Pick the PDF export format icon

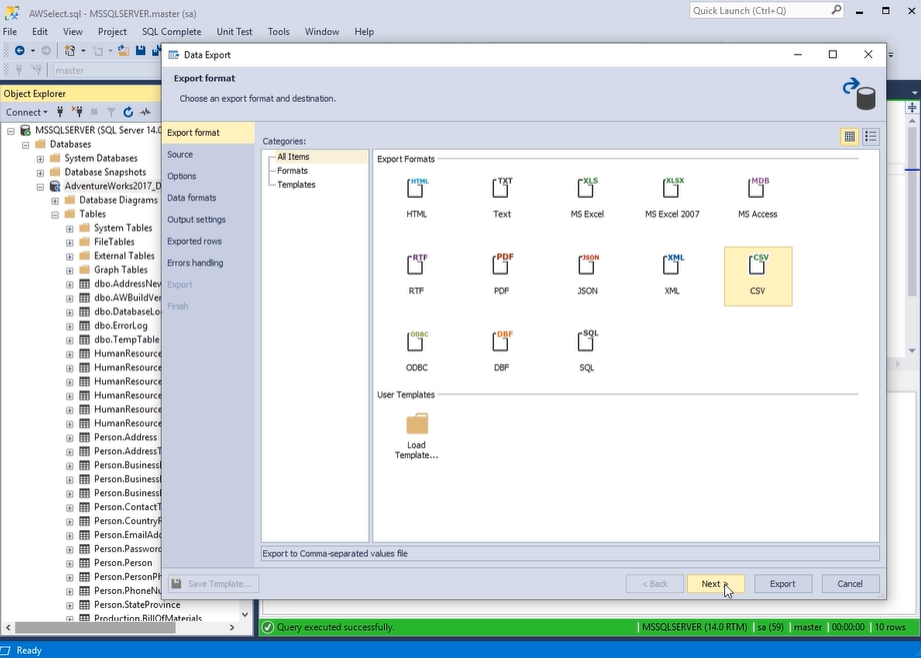pyautogui.click(x=502, y=266)
